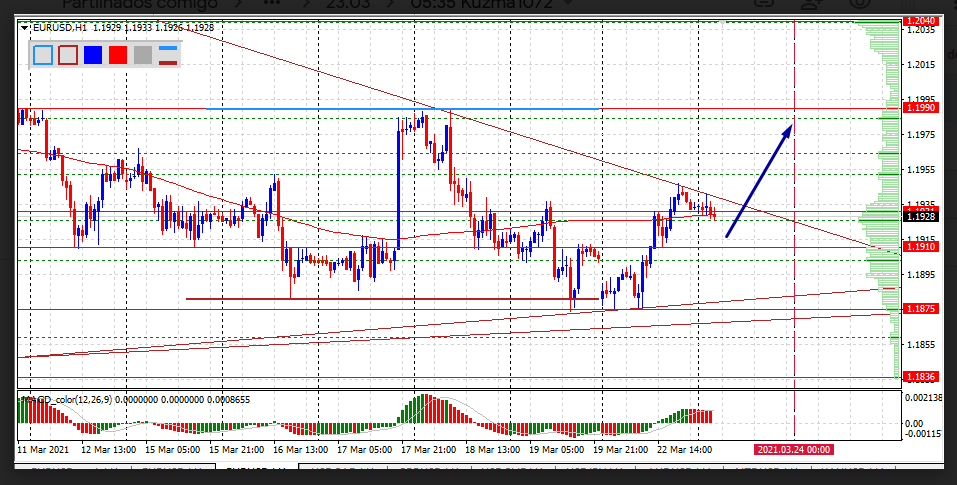This screenshot has width=957, height=485.
Task: Click the blue and red lines icon
Action: (x=168, y=55)
